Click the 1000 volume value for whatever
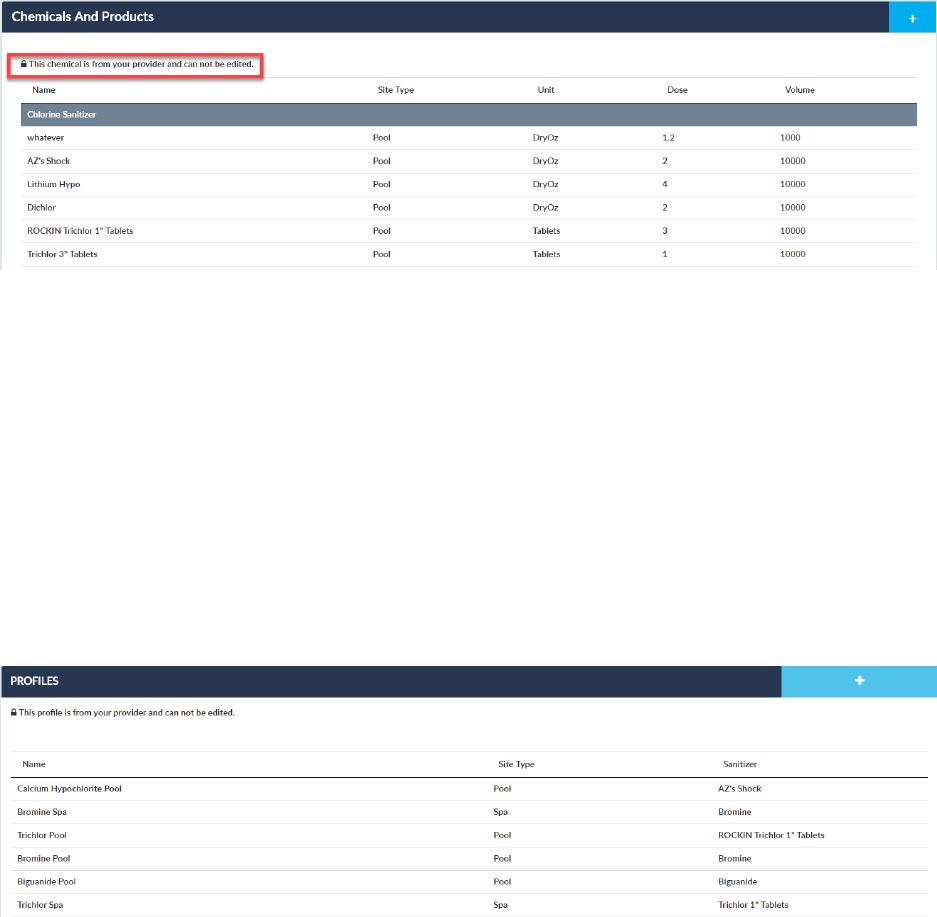937x917 pixels. pyautogui.click(x=790, y=137)
